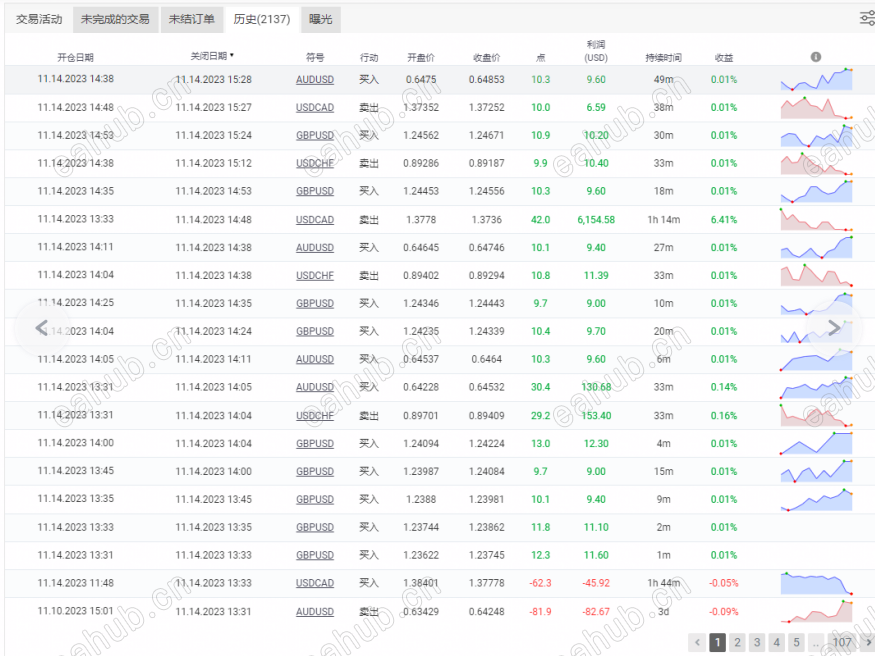Image resolution: width=875 pixels, height=656 pixels.
Task: Open AUDUSD link in the 3d duration row
Action: click(x=315, y=612)
